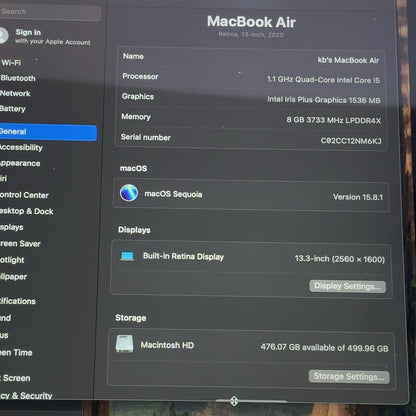Open Wi-Fi settings in sidebar

click(x=11, y=63)
